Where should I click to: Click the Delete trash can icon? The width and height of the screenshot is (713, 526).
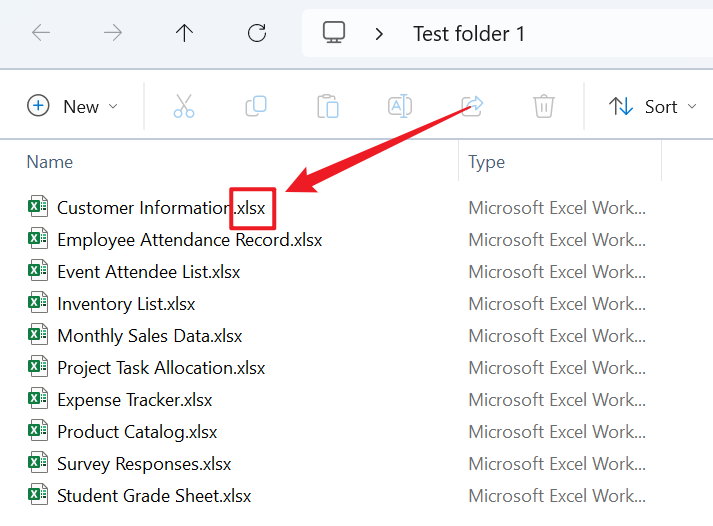click(x=543, y=106)
